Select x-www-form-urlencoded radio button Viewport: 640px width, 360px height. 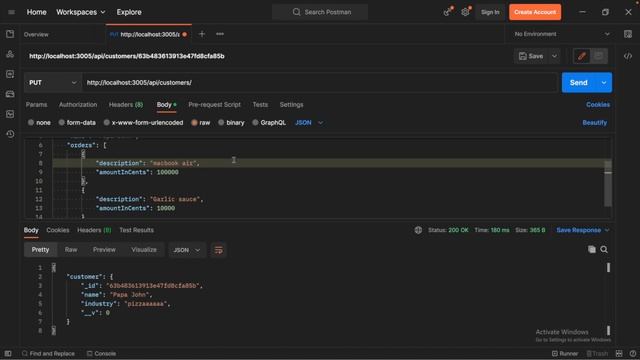[x=107, y=122]
